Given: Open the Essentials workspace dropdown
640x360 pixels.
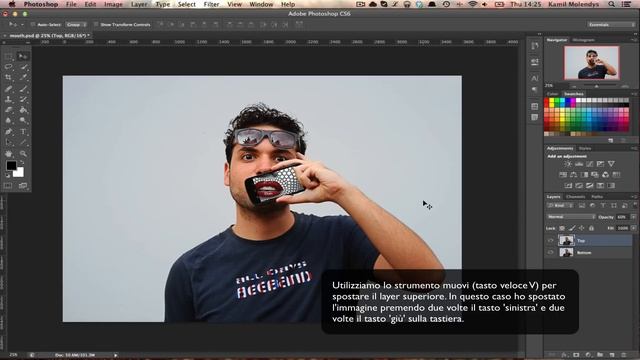Looking at the screenshot, I should click(x=611, y=24).
